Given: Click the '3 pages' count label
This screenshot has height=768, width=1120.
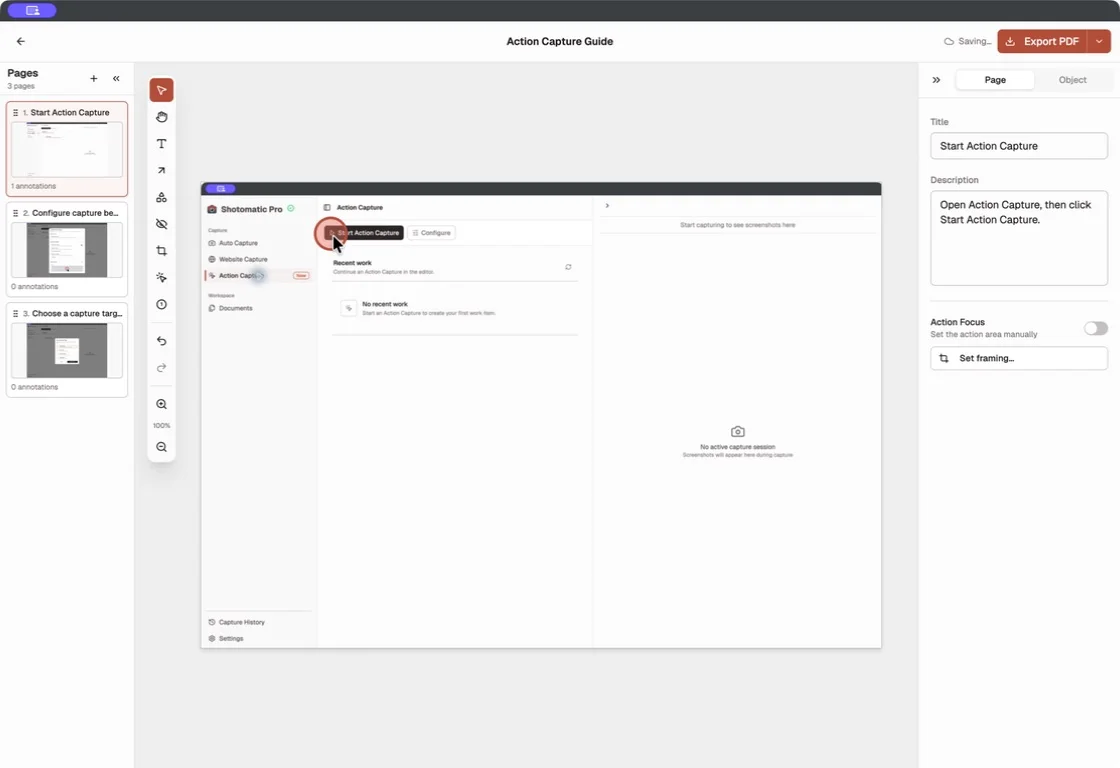Looking at the screenshot, I should [x=21, y=86].
